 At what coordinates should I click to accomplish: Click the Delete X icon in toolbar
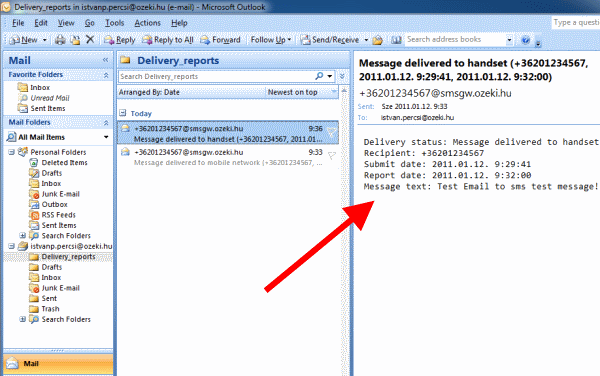(90, 39)
